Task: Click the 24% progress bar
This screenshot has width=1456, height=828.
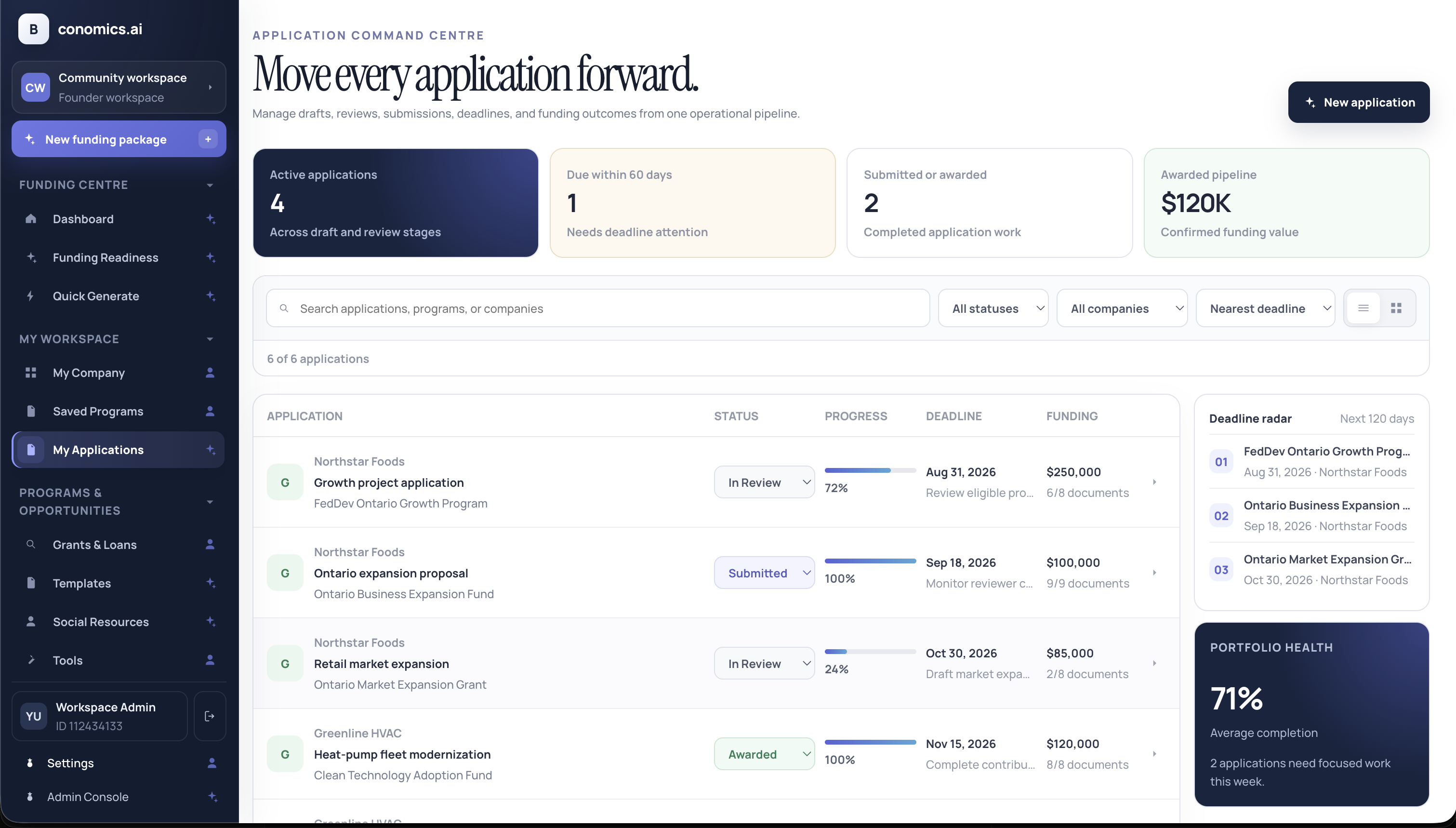Action: pyautogui.click(x=870, y=652)
